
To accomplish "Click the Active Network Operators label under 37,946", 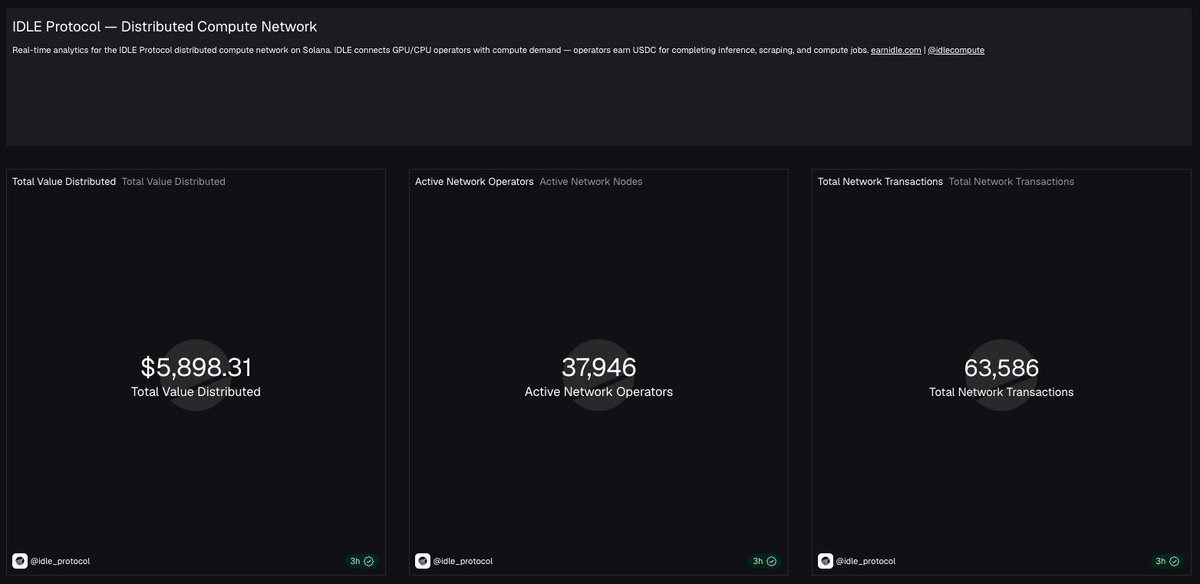I will [x=599, y=392].
